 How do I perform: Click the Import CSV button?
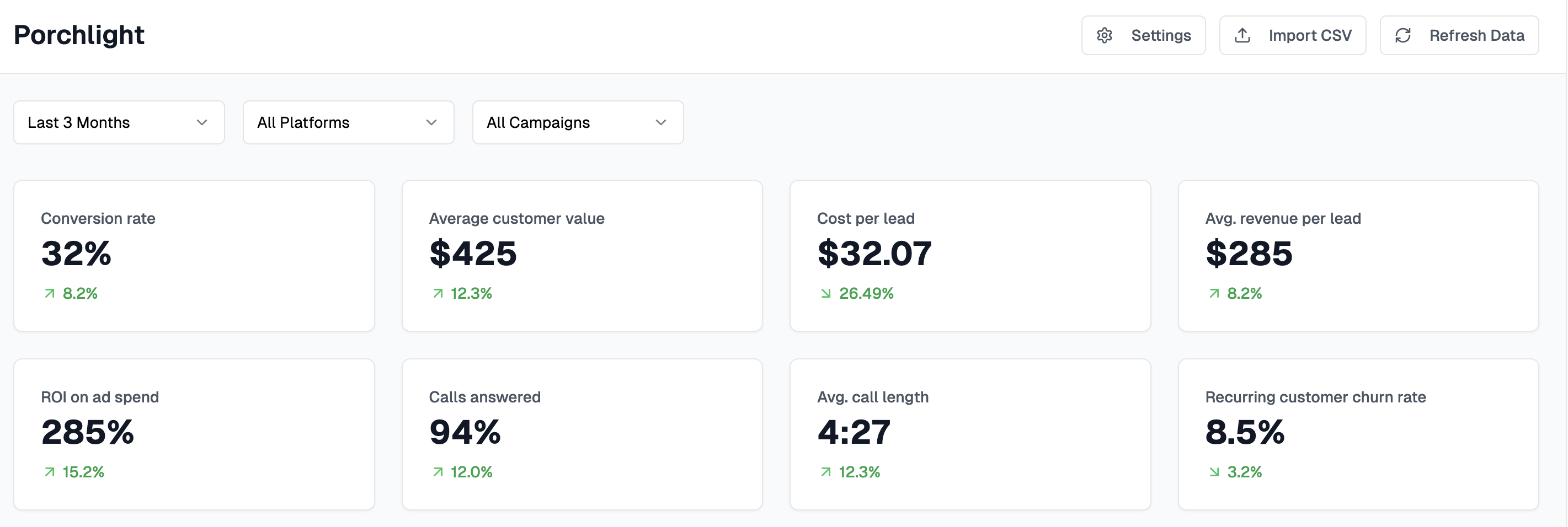click(x=1293, y=35)
